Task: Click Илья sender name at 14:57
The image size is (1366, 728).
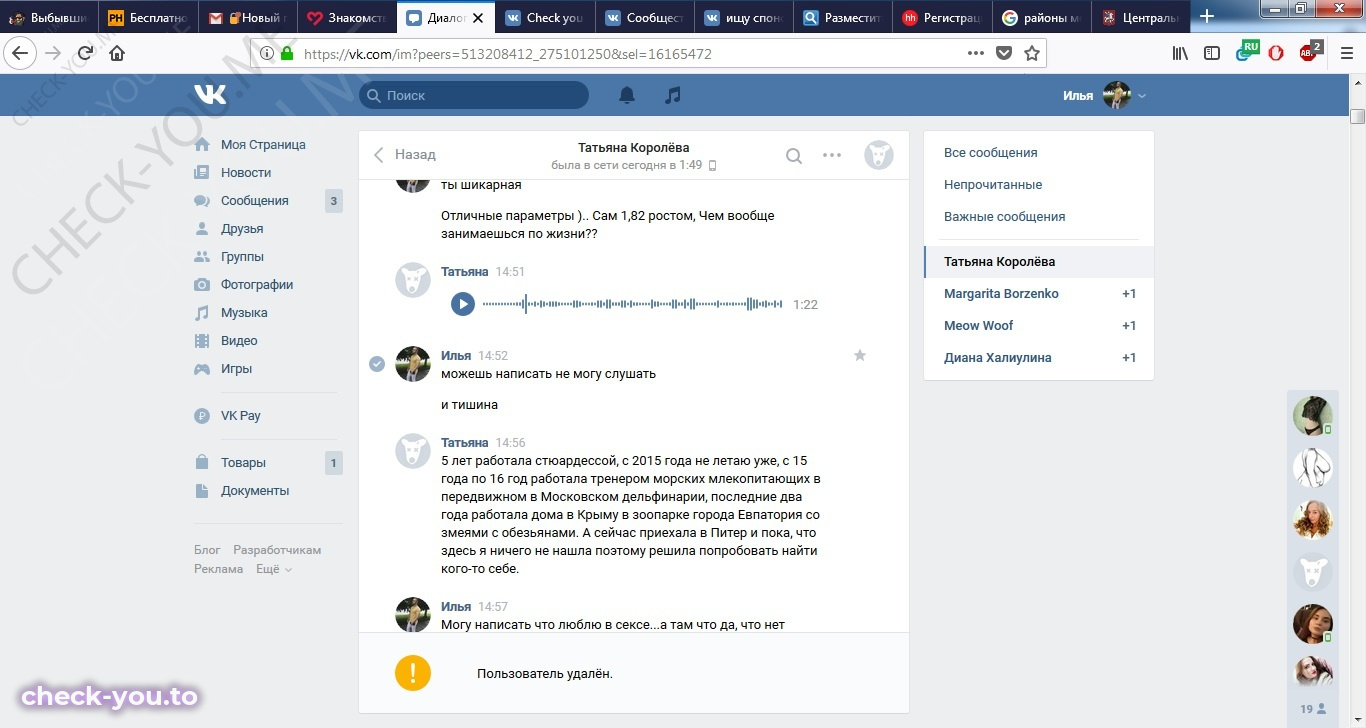Action: 456,606
